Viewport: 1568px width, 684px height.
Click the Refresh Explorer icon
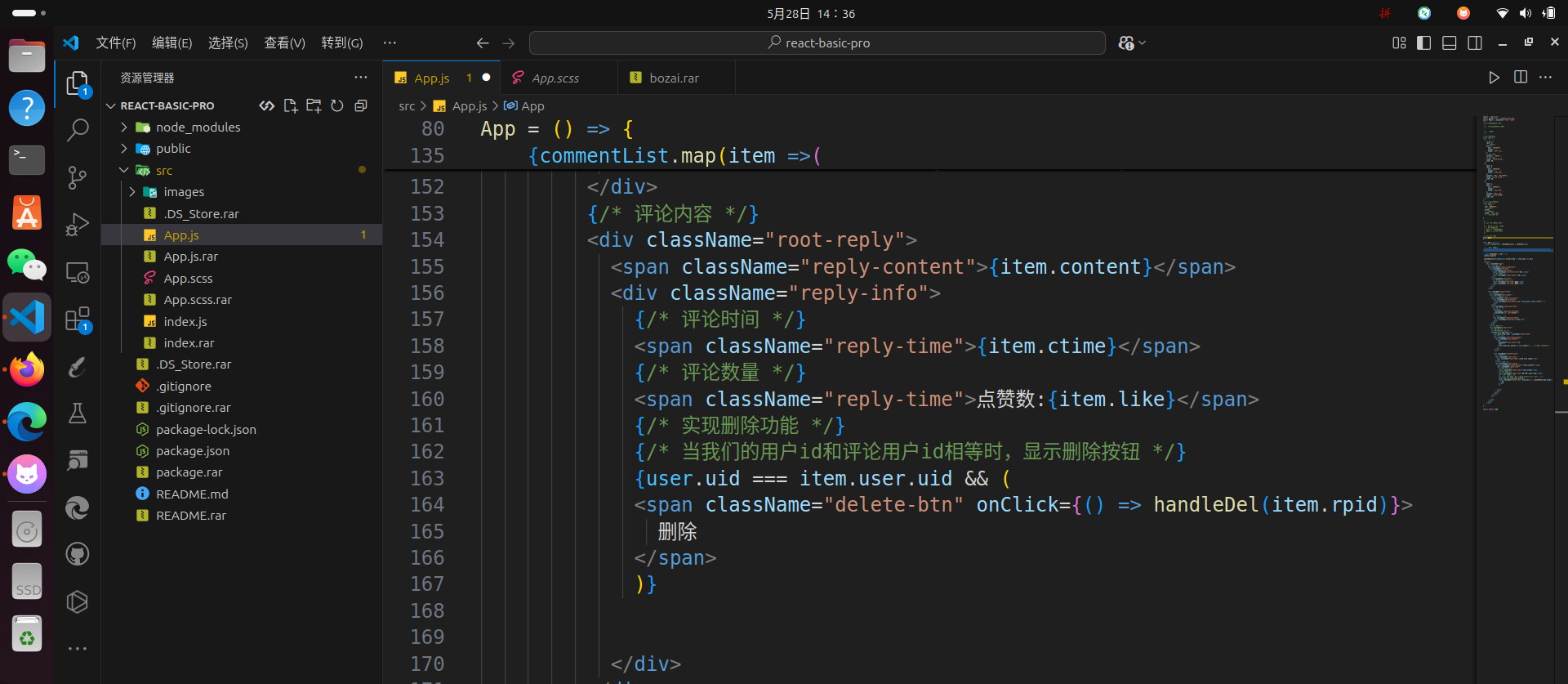coord(337,105)
